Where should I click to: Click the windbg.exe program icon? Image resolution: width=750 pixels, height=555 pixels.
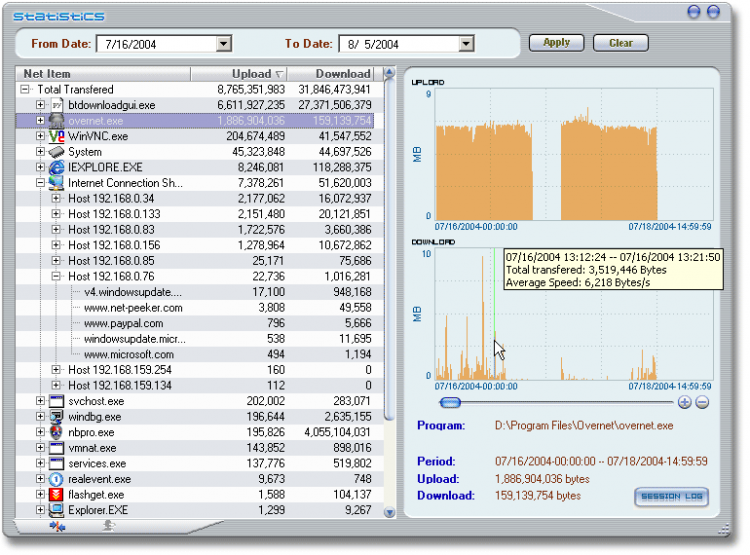point(57,417)
